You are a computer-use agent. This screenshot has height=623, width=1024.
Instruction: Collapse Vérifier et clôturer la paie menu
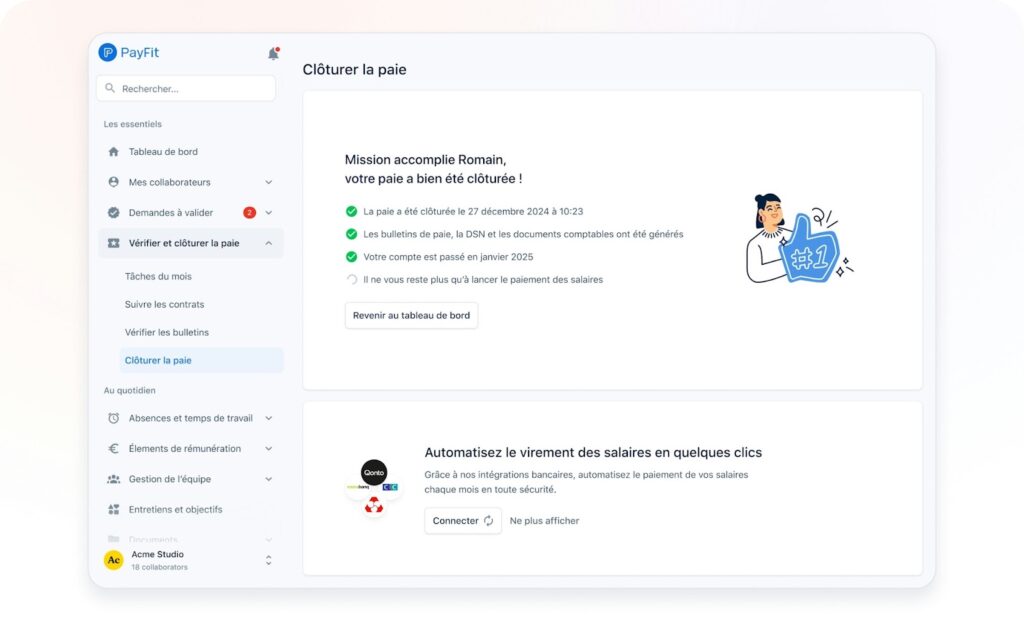268,243
